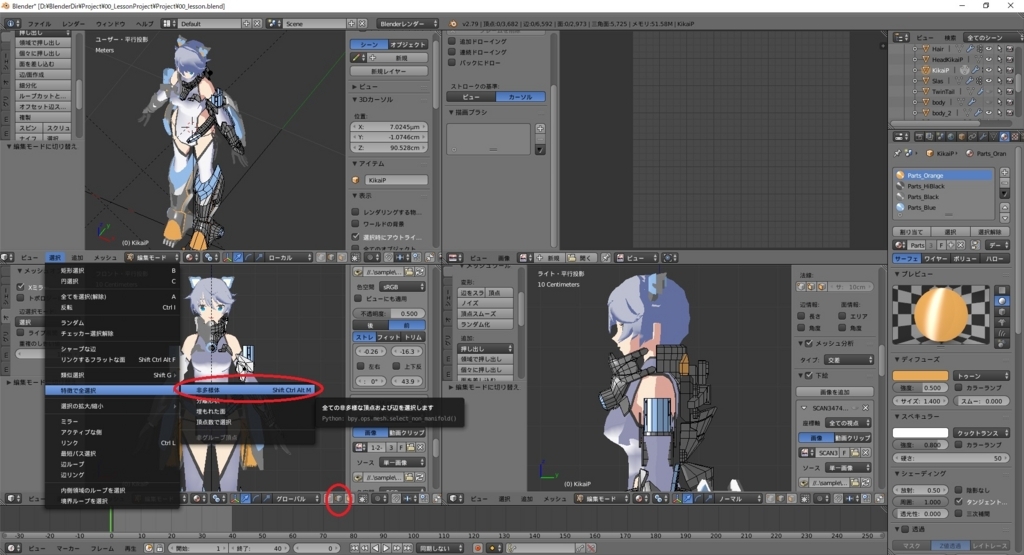Toggle visibility eye of body_2 in outliner
The image size is (1024, 555).
989,113
